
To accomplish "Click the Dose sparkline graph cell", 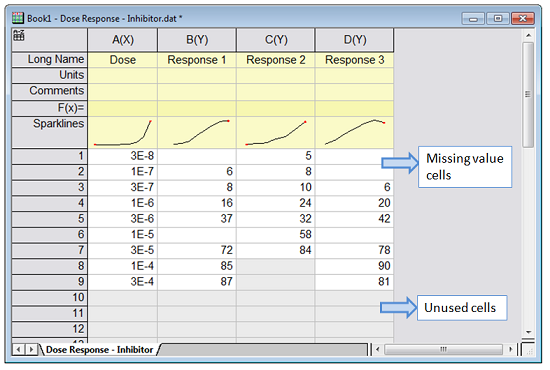I will tap(123, 133).
